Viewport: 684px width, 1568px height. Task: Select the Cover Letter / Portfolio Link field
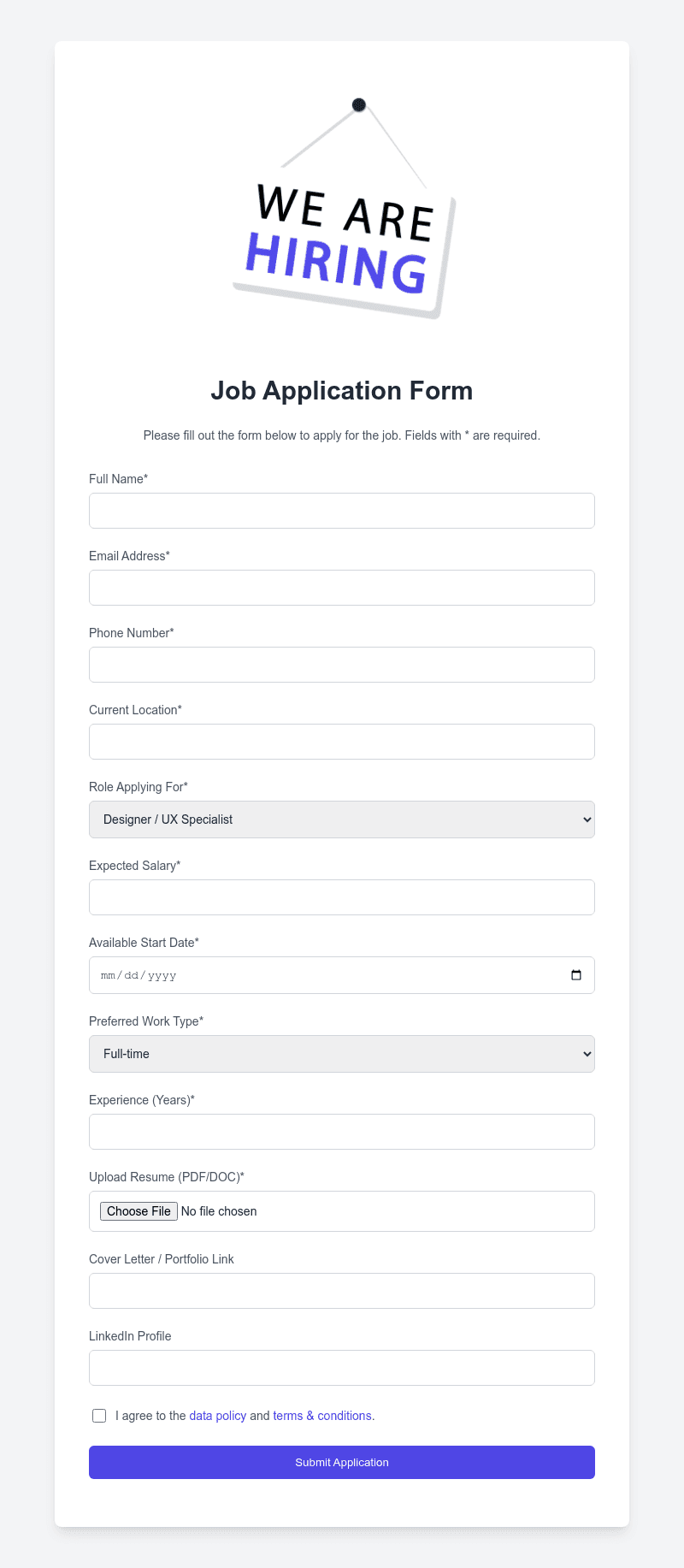click(342, 1290)
